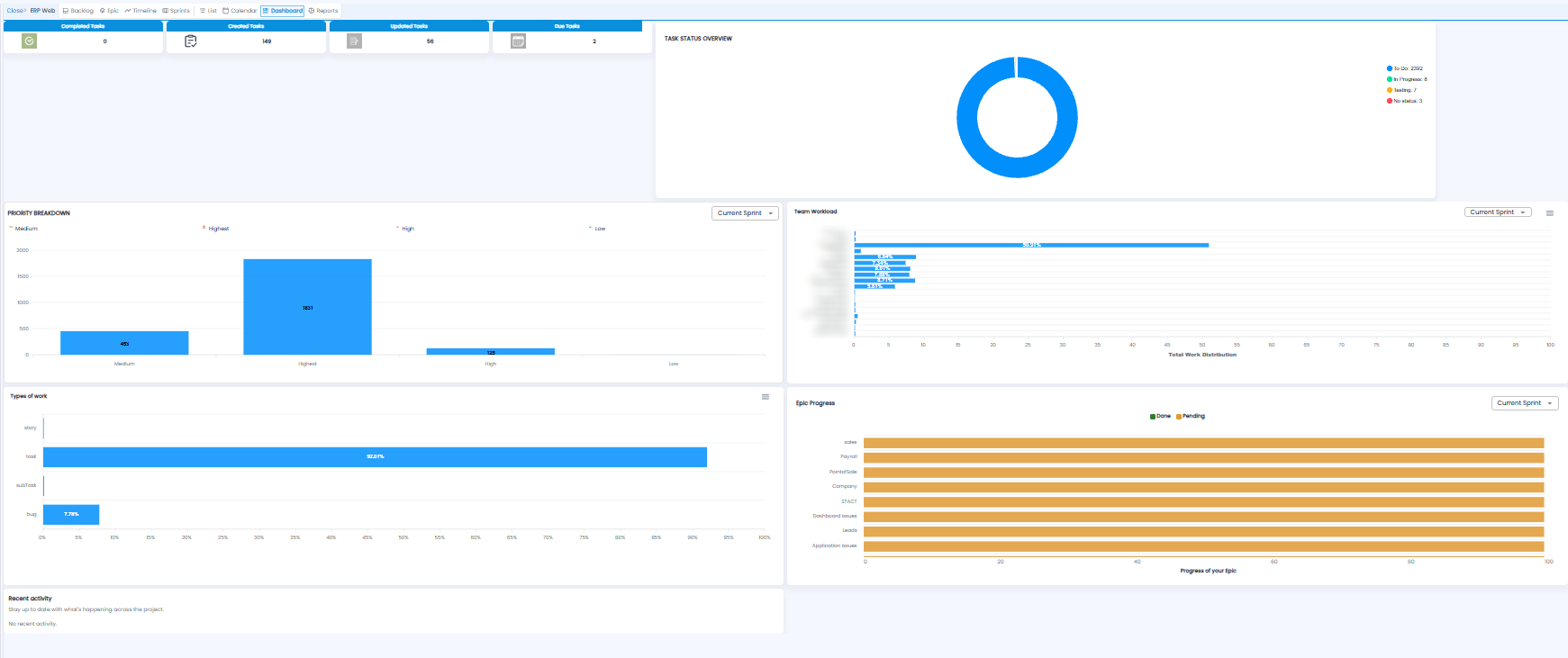
Task: Open the Timeline view tab
Action: click(x=140, y=11)
